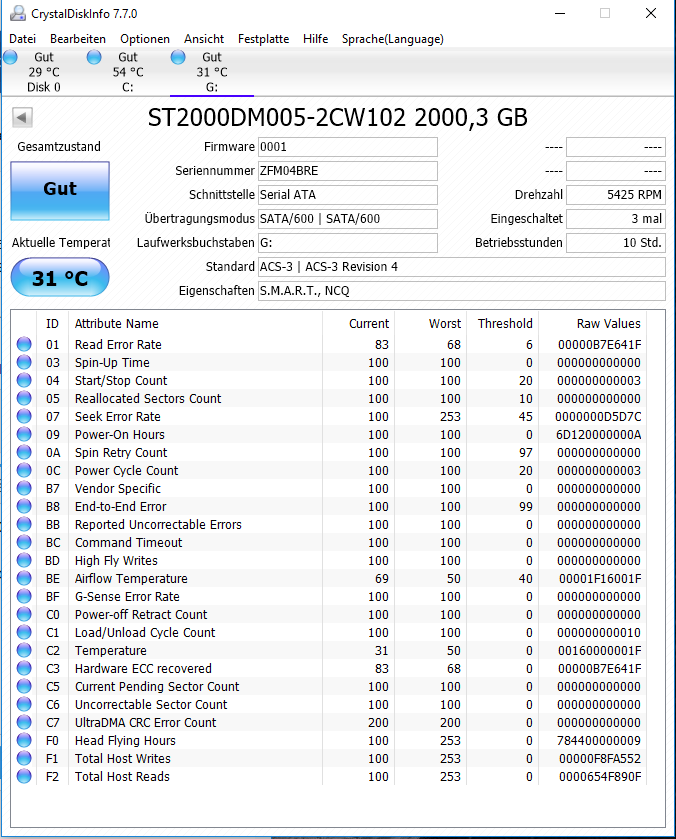Click the previous disk arrow button
Viewport: 676px width, 839px height.
coord(22,117)
